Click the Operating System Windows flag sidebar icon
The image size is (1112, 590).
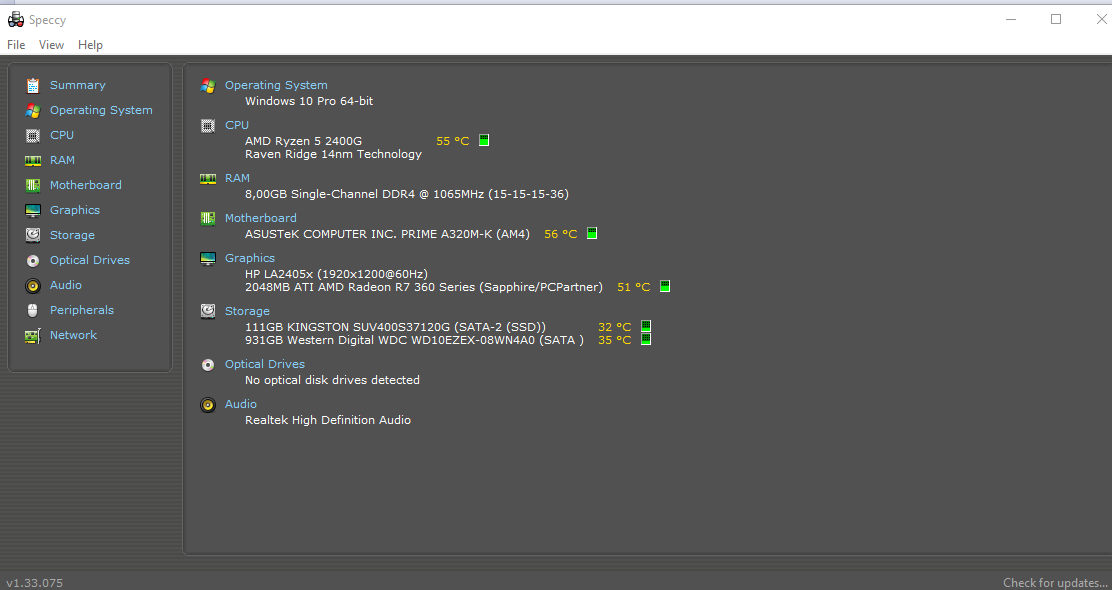pos(33,111)
